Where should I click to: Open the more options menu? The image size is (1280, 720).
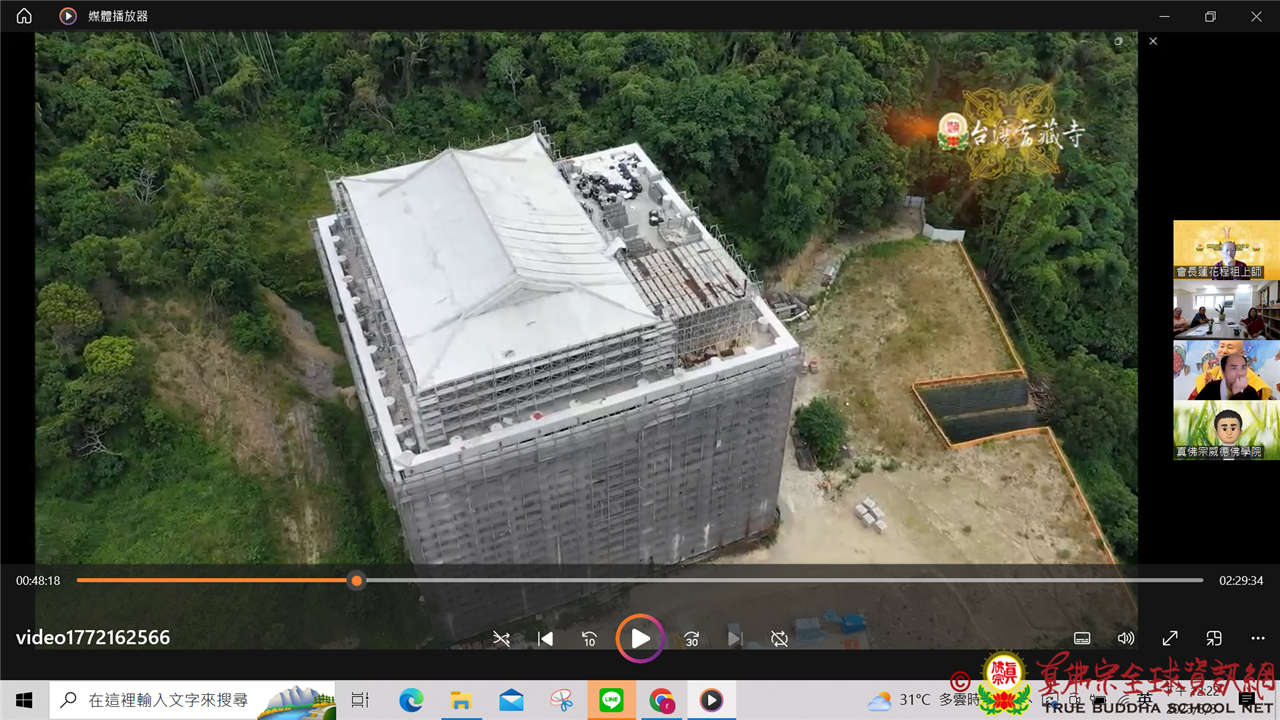[1258, 638]
